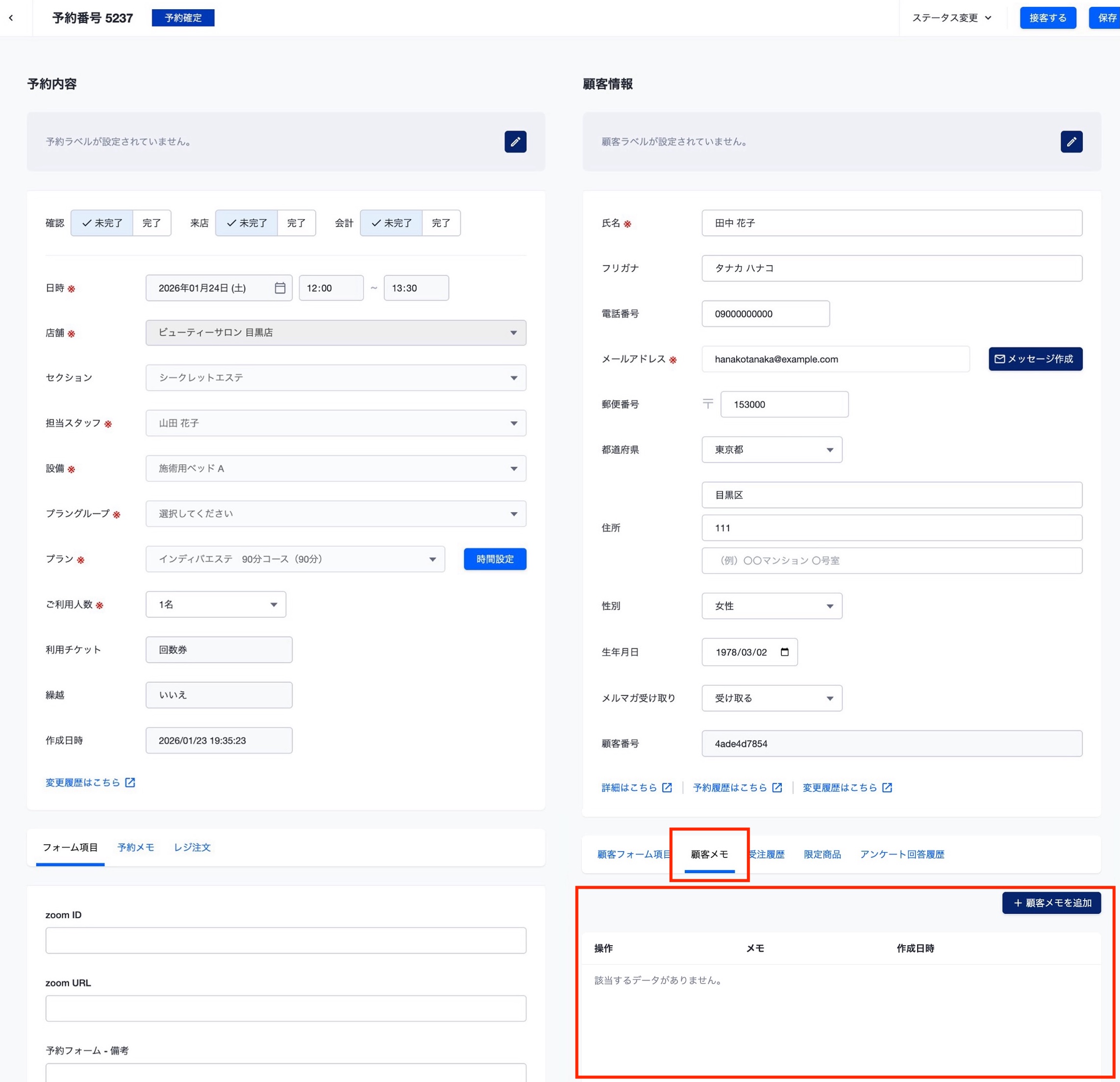Switch to 予約メモ tab
This screenshot has height=1082, width=1120.
coord(135,847)
